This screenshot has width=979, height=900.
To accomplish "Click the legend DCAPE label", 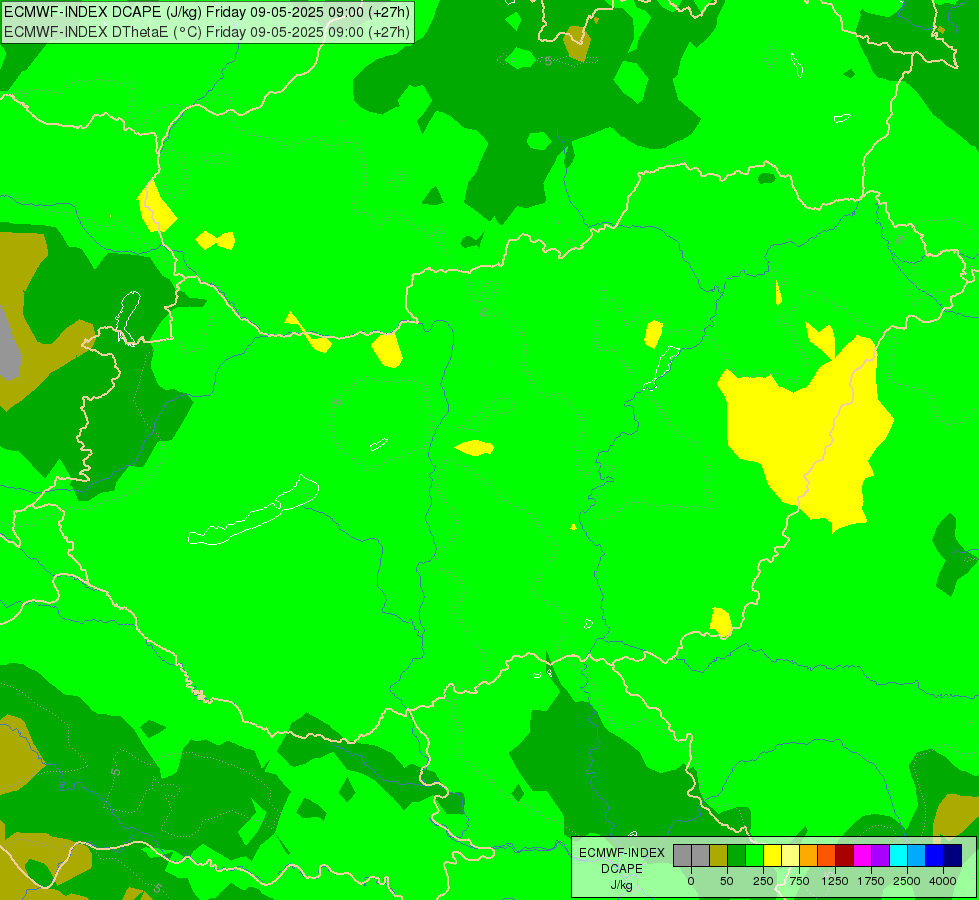I will pyautogui.click(x=622, y=869).
